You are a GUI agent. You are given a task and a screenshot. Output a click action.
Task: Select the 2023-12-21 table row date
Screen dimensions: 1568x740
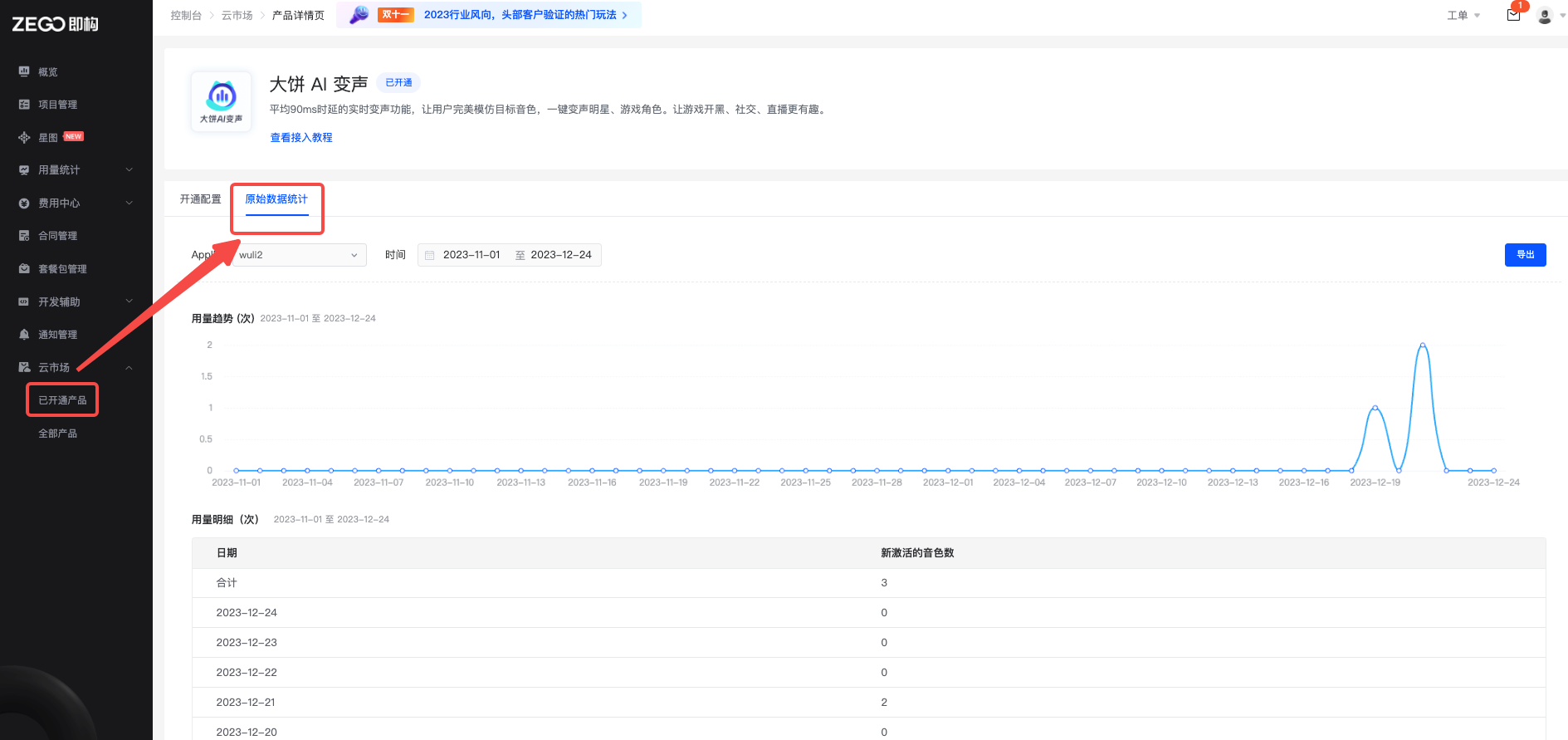point(246,703)
